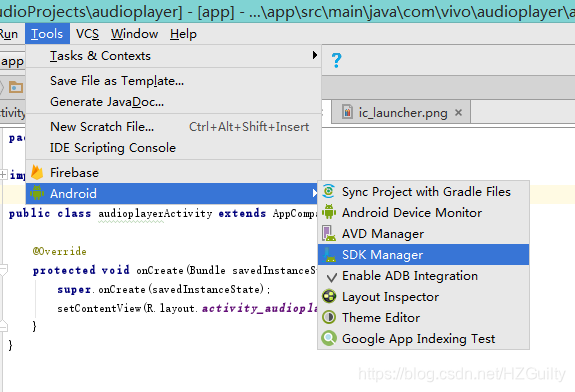Click setContentView code line
The image size is (575, 392).
coord(187,308)
